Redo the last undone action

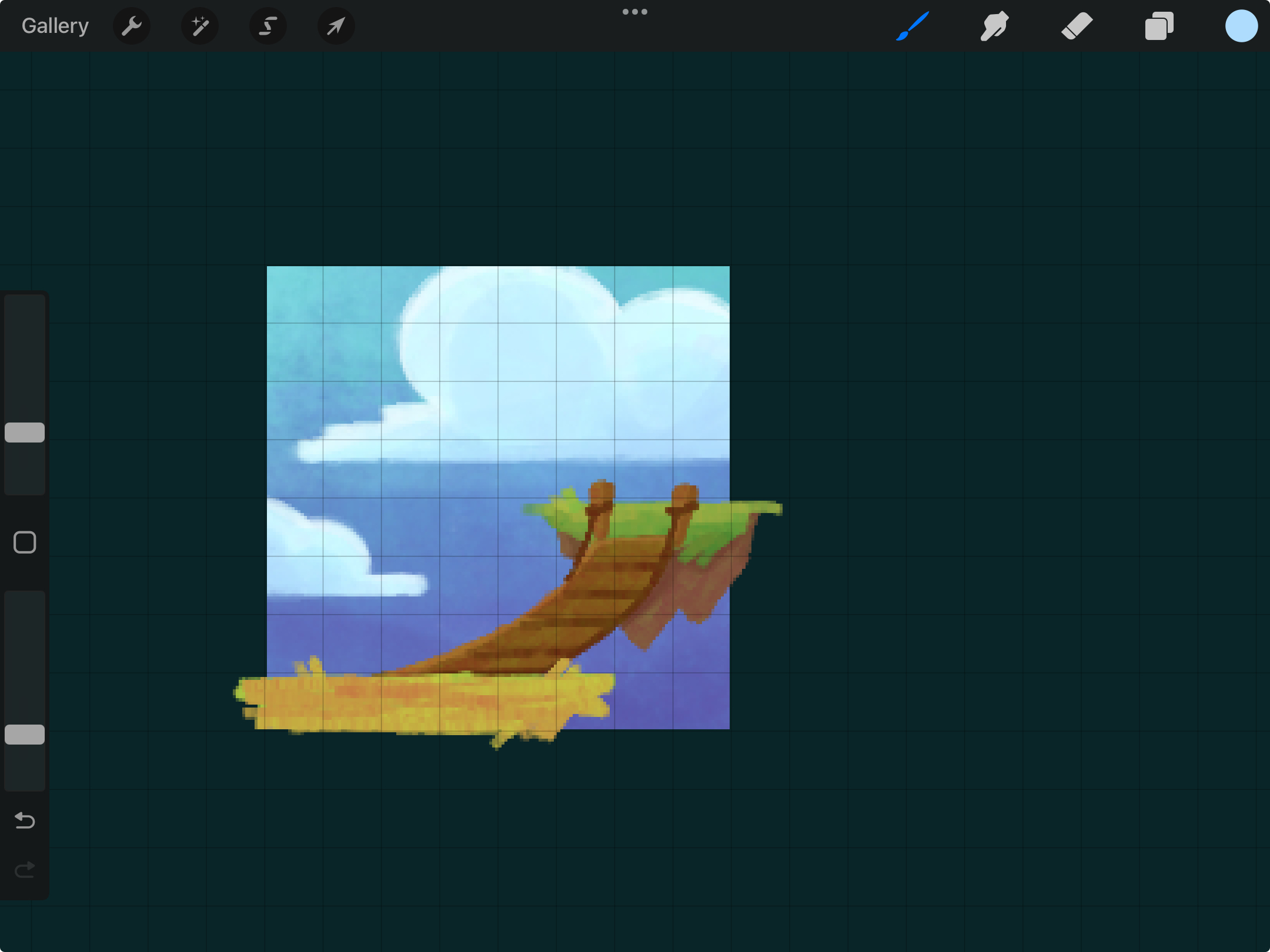click(25, 870)
